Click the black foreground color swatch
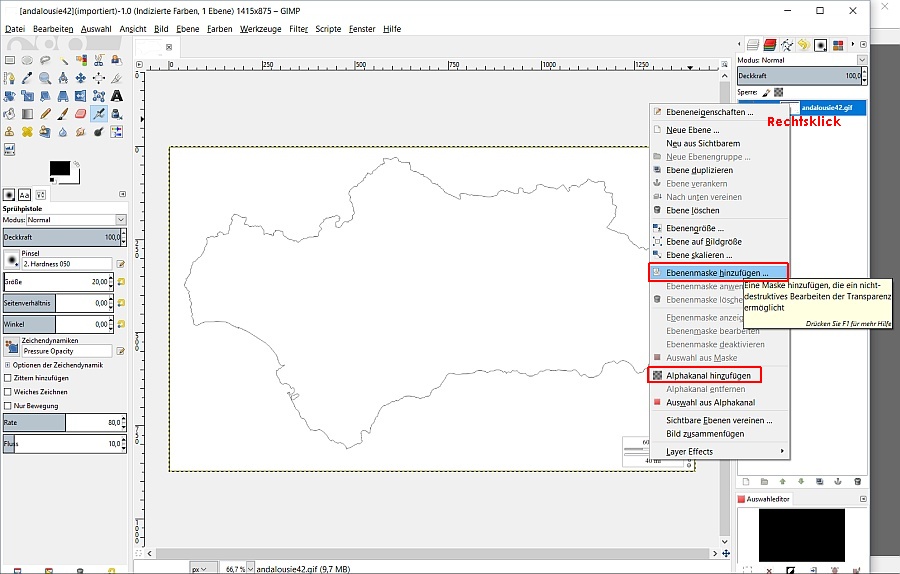This screenshot has height=574, width=900. tap(59, 168)
